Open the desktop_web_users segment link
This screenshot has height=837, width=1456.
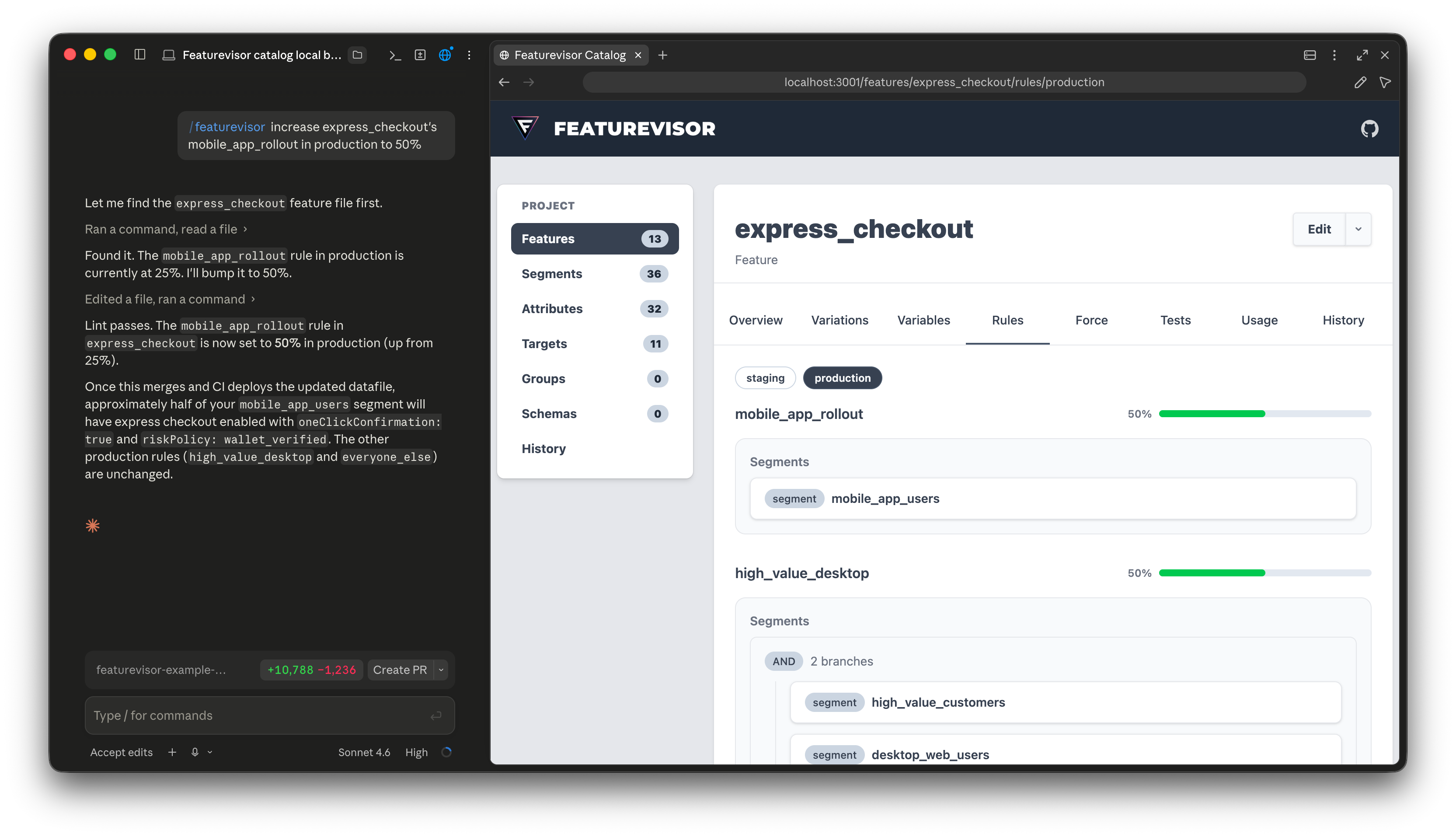tap(930, 755)
